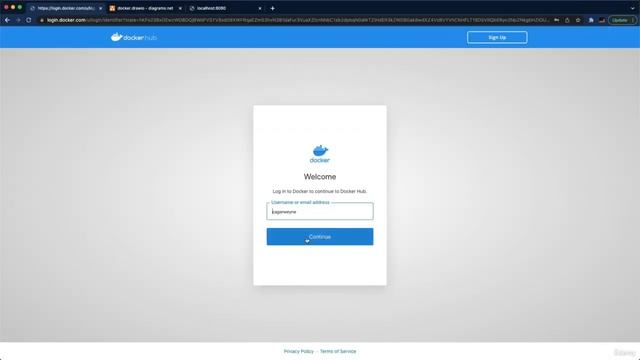640x360 pixels.
Task: Focus the Username or email address field
Action: 320,211
